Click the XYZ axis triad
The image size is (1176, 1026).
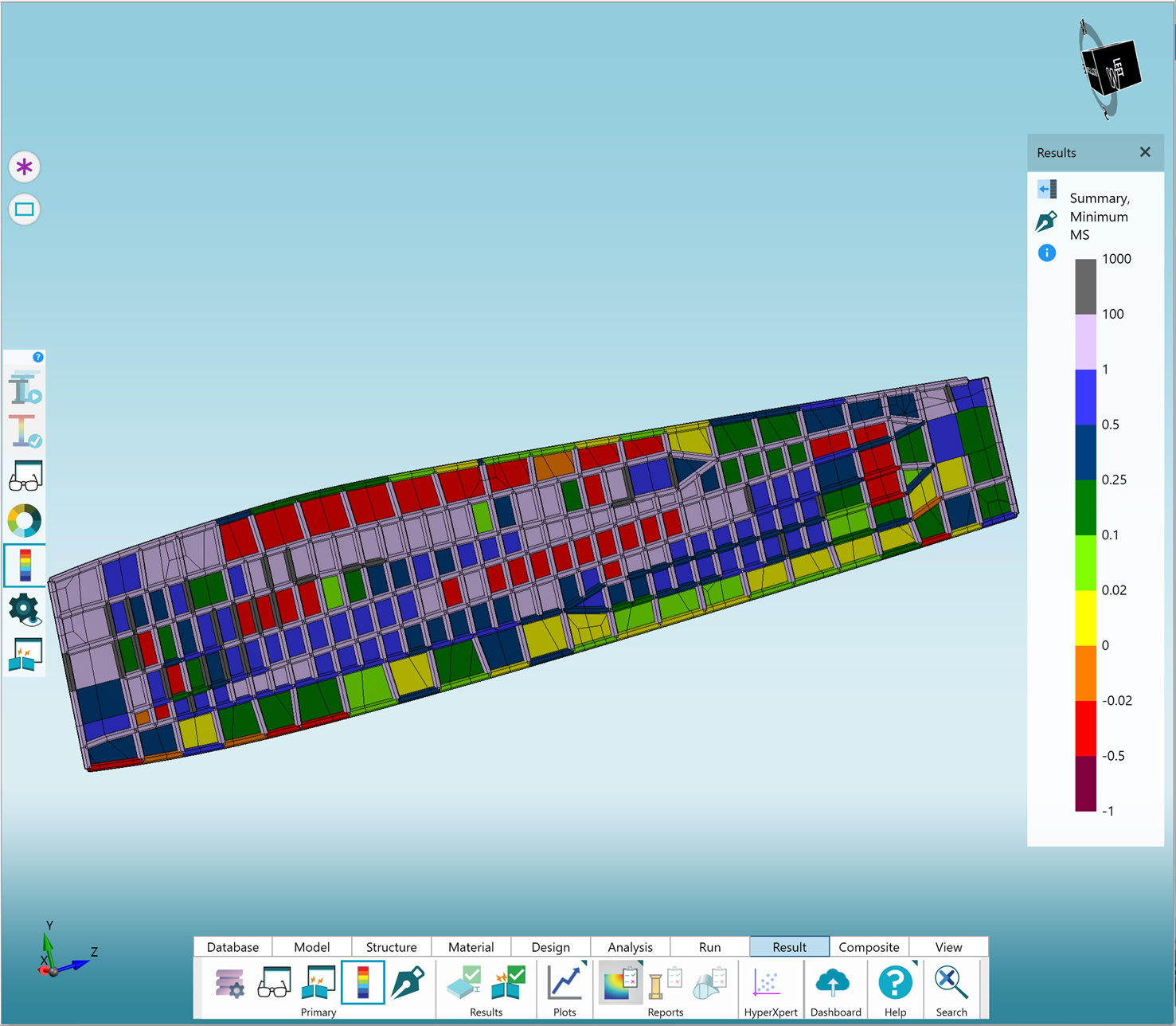click(66, 950)
